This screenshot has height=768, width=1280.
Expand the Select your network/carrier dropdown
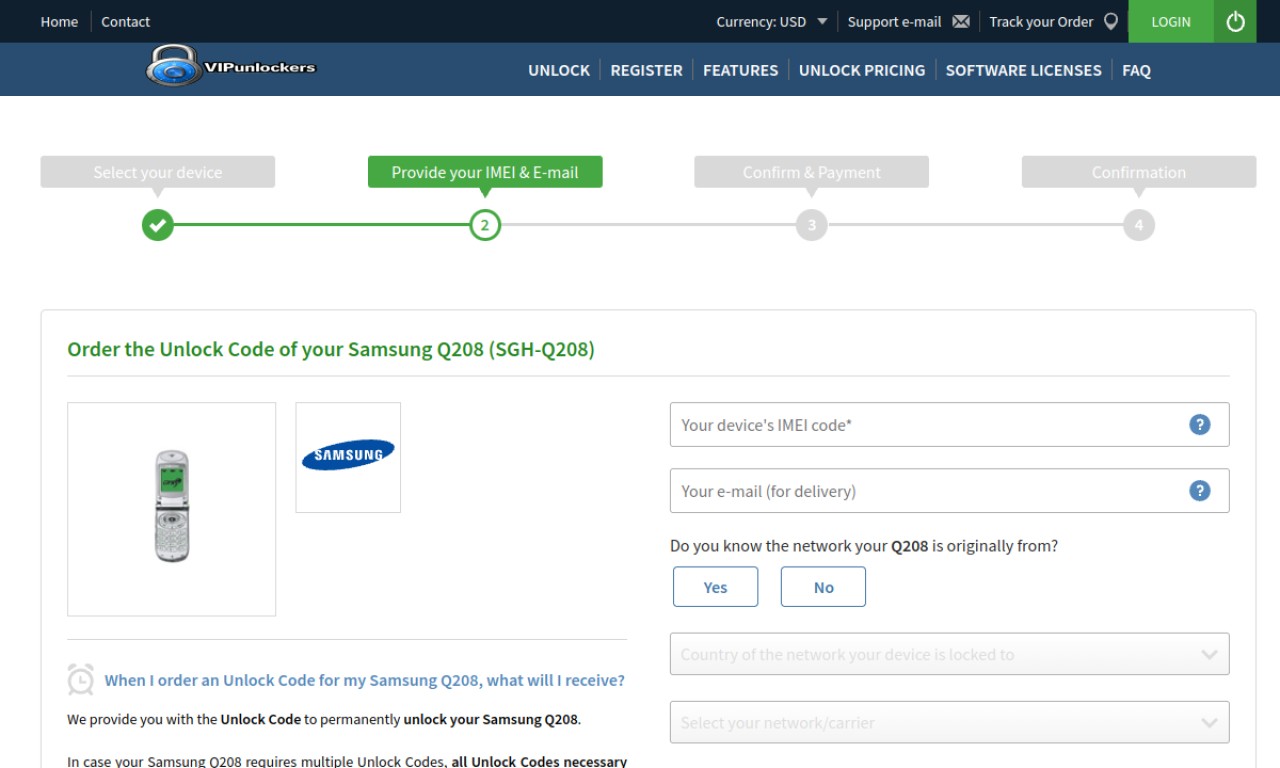coord(949,722)
